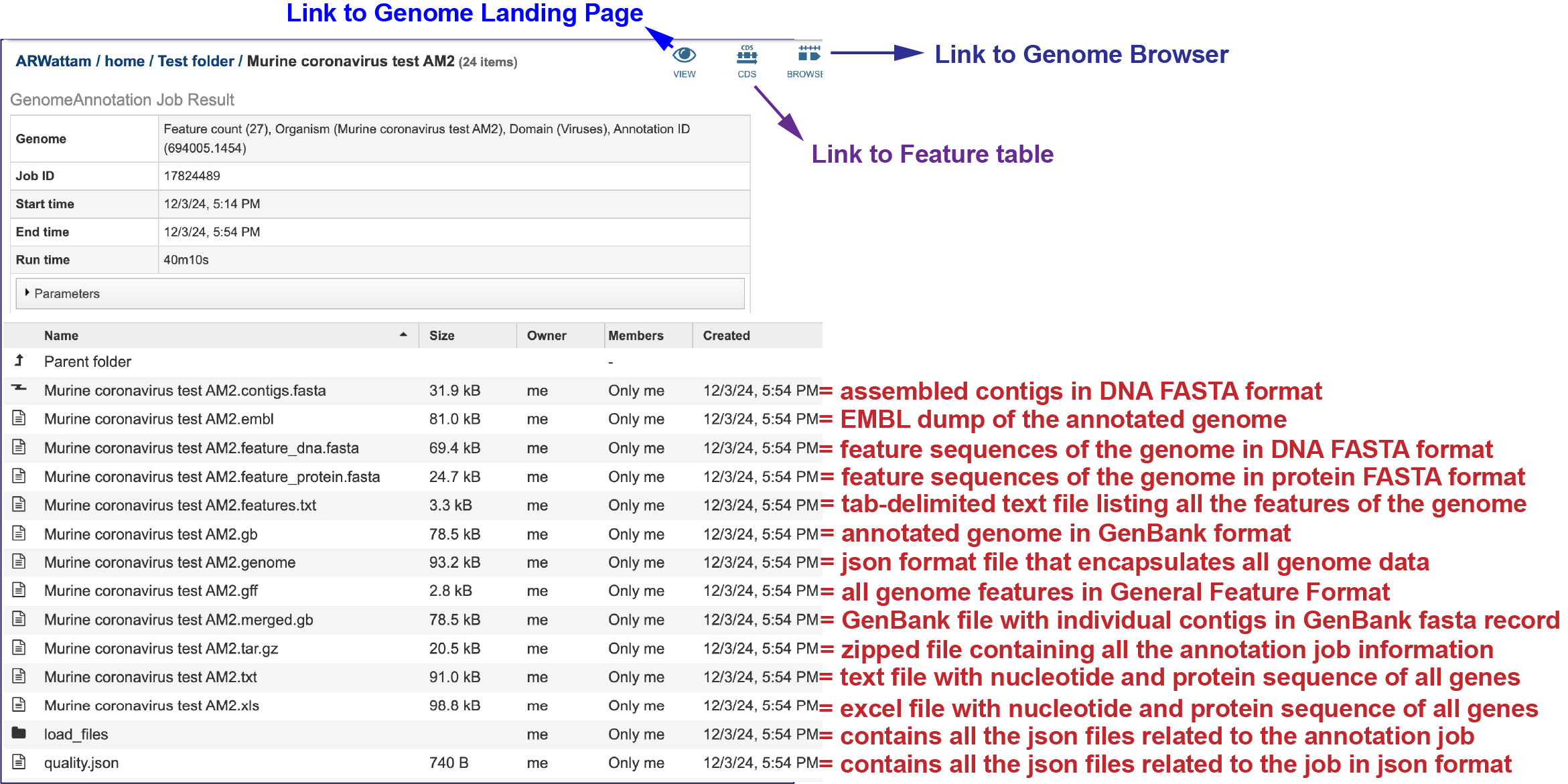Select Murine coronavirus test AM2.gb
Viewport: 1568px width, 784px height.
151,534
